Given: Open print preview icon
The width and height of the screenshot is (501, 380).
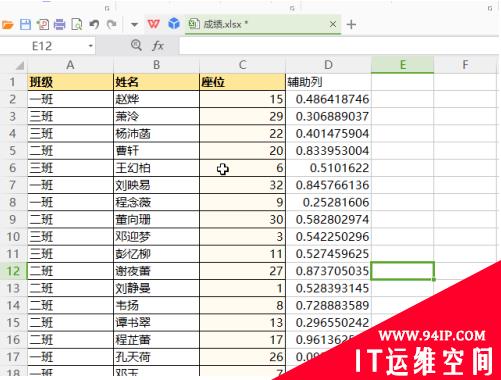Looking at the screenshot, I should tap(77, 24).
